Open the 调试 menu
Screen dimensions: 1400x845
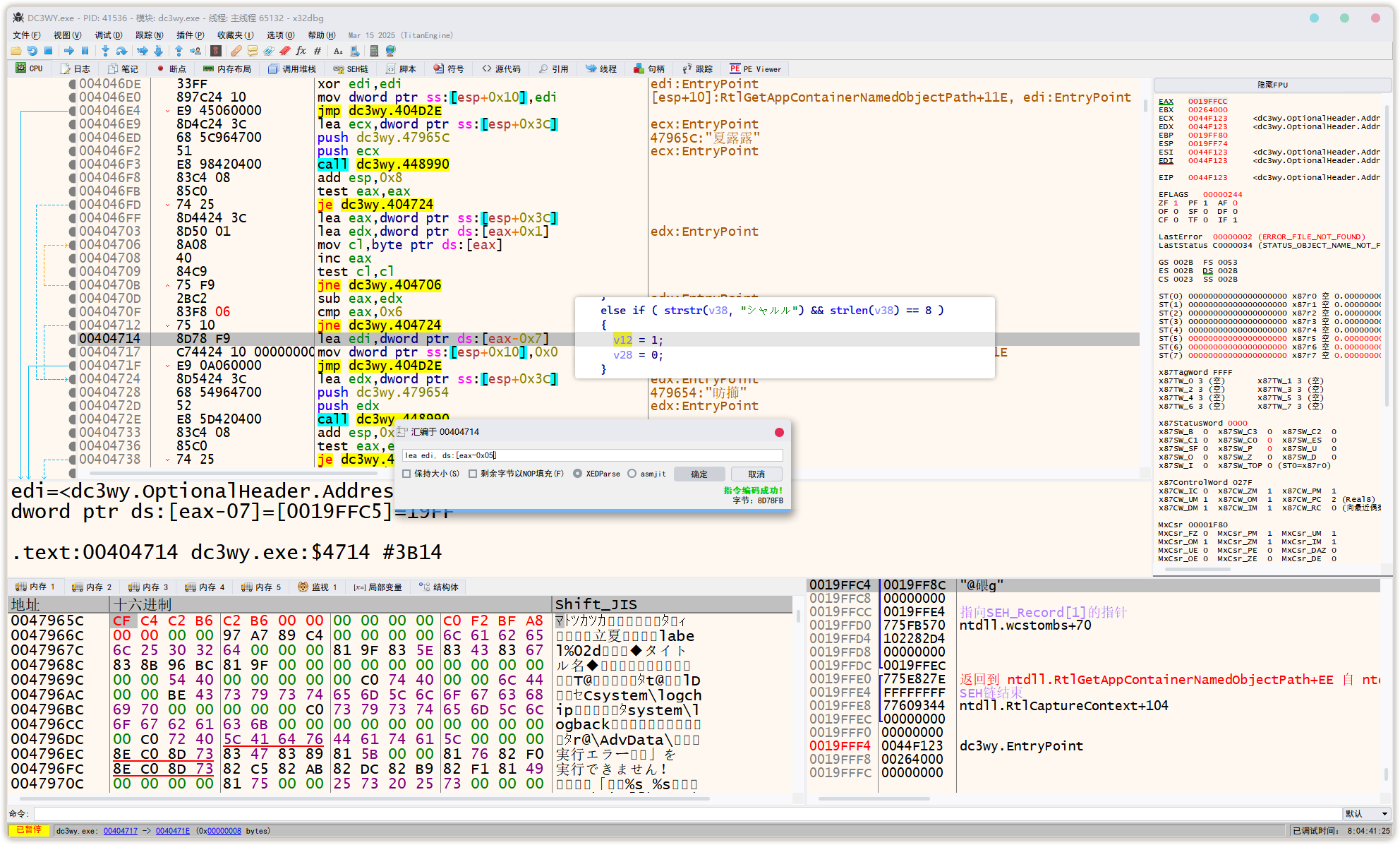pyautogui.click(x=107, y=35)
